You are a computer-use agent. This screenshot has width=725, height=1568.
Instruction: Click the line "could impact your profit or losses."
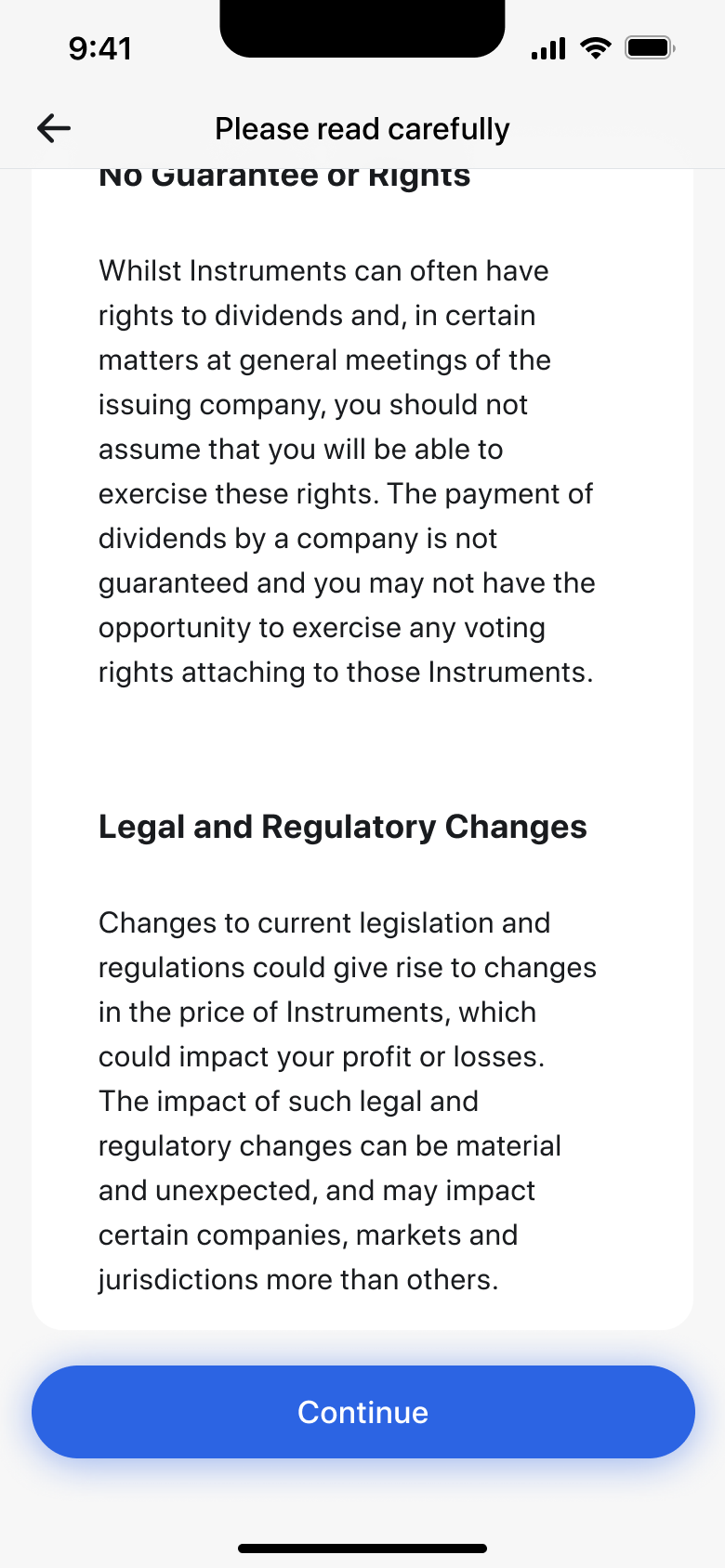click(322, 1057)
